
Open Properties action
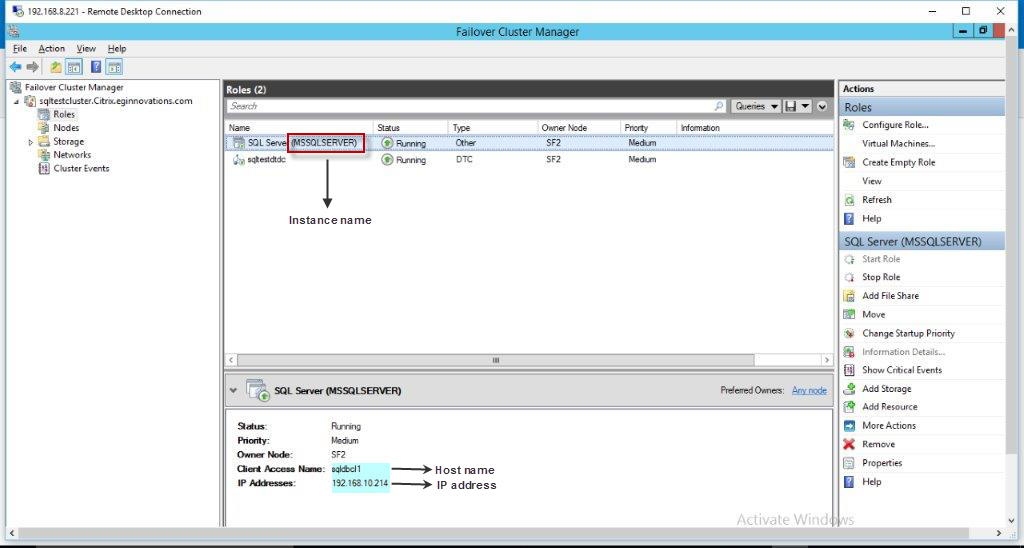(x=882, y=463)
